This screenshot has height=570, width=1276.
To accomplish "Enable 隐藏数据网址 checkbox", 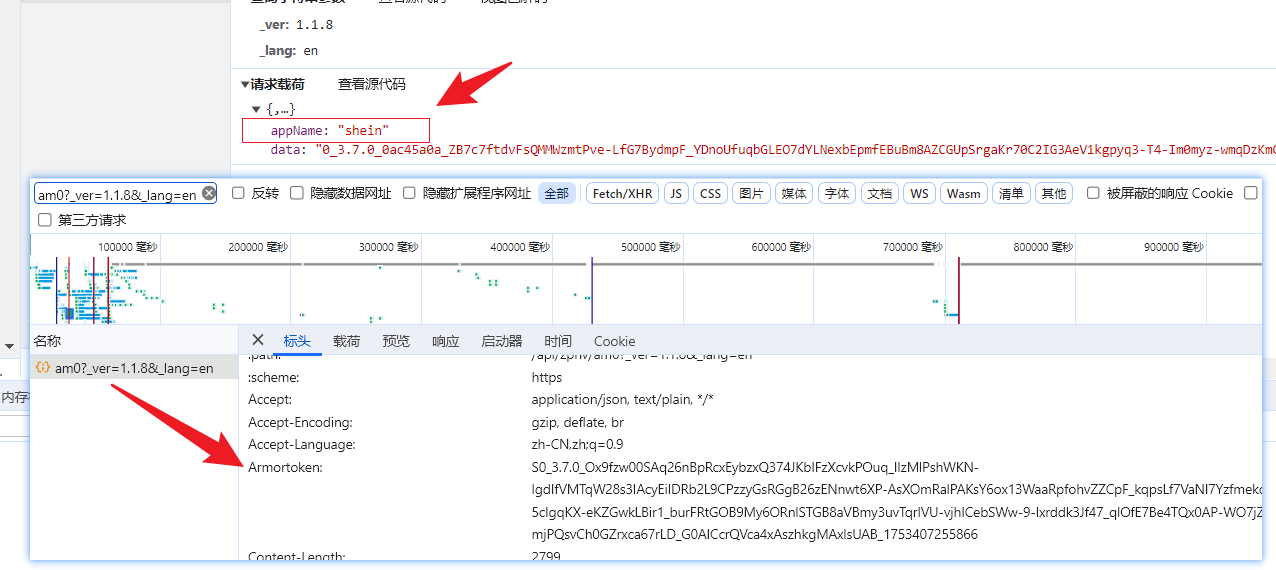I will click(x=297, y=193).
